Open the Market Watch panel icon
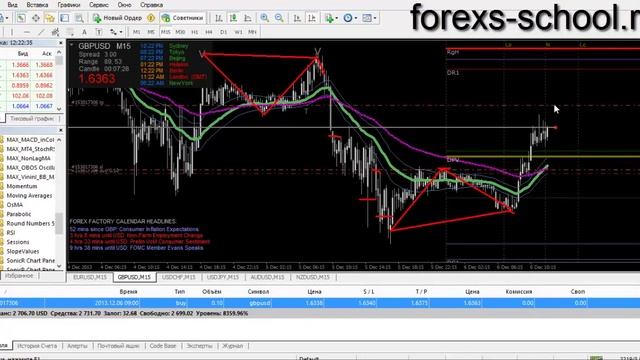 point(21,18)
